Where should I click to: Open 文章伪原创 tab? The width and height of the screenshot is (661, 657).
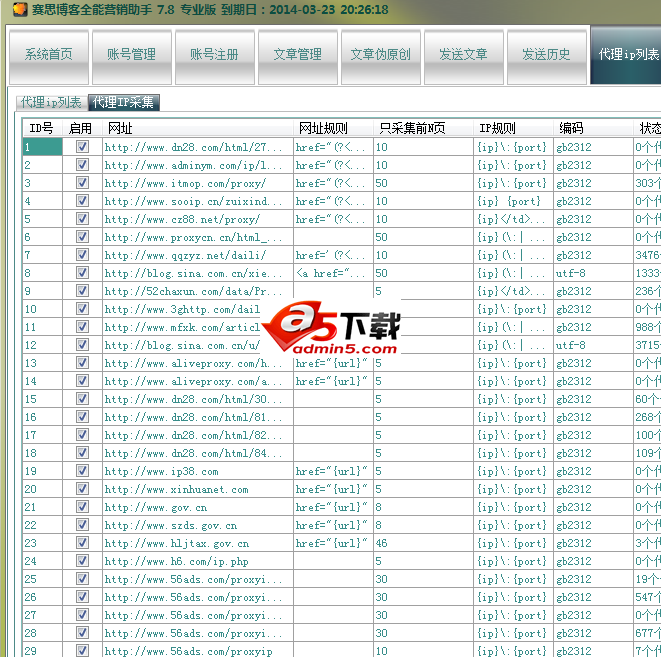tap(380, 55)
